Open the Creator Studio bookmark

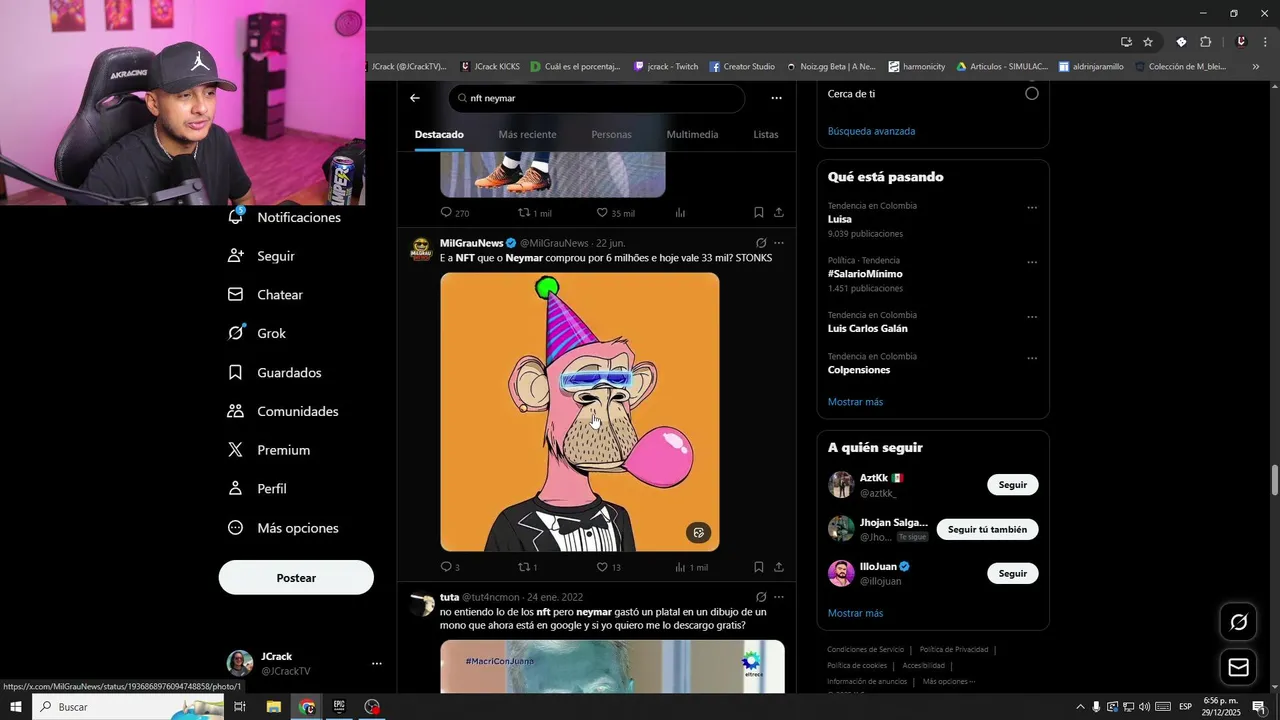coord(742,67)
